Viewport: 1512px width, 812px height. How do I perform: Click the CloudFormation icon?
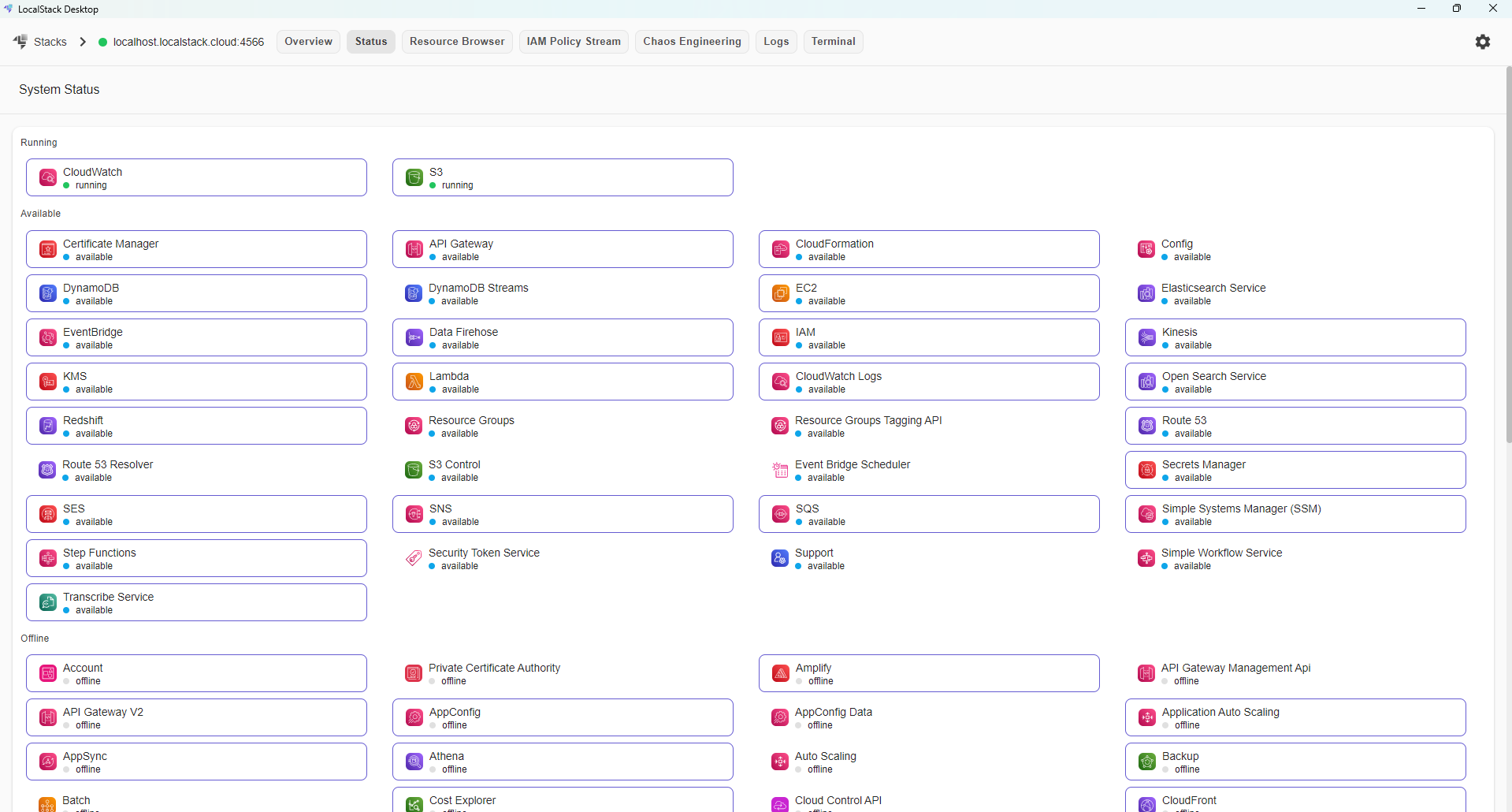[781, 249]
